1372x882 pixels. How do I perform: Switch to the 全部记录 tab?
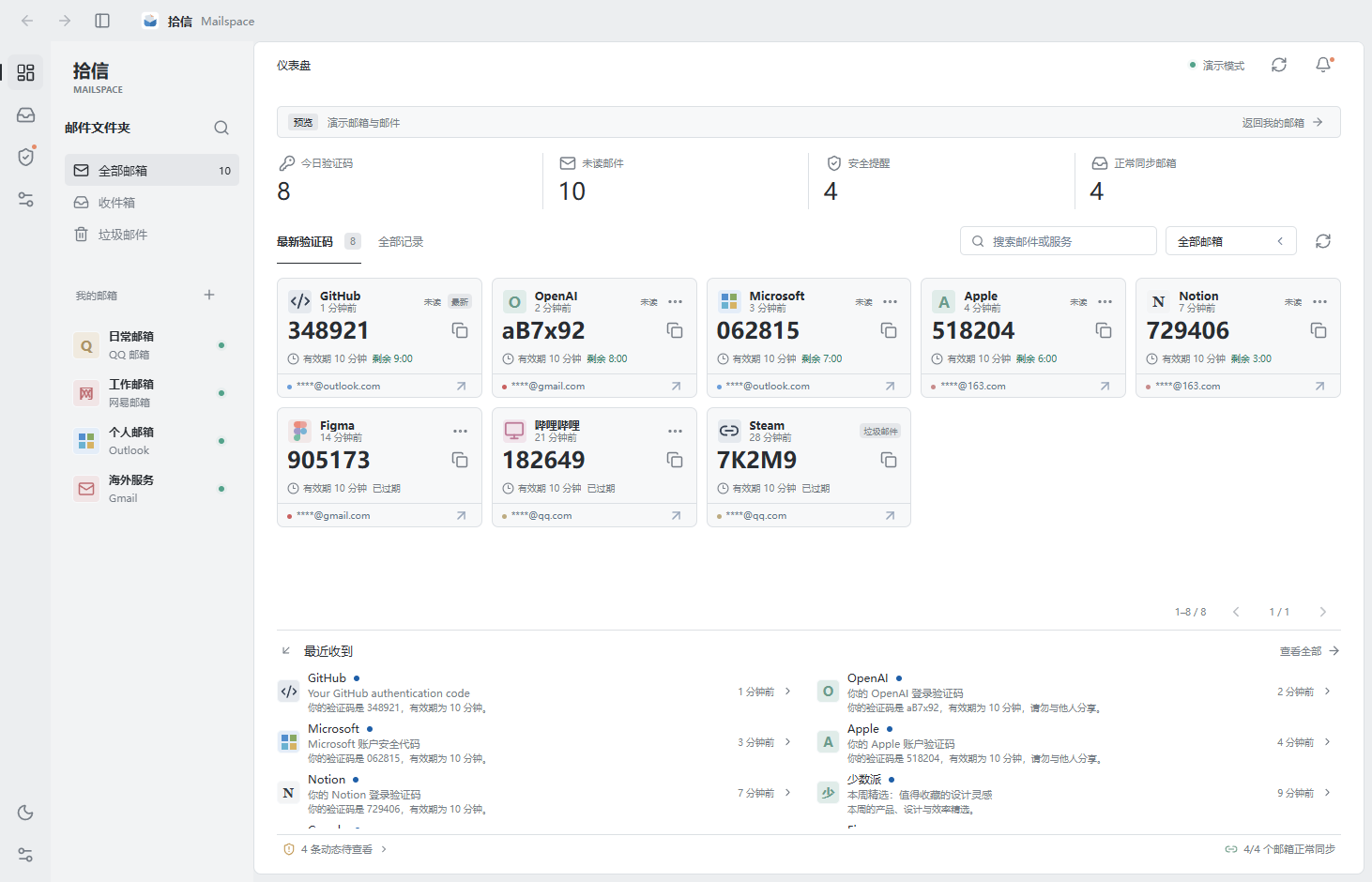coord(401,242)
